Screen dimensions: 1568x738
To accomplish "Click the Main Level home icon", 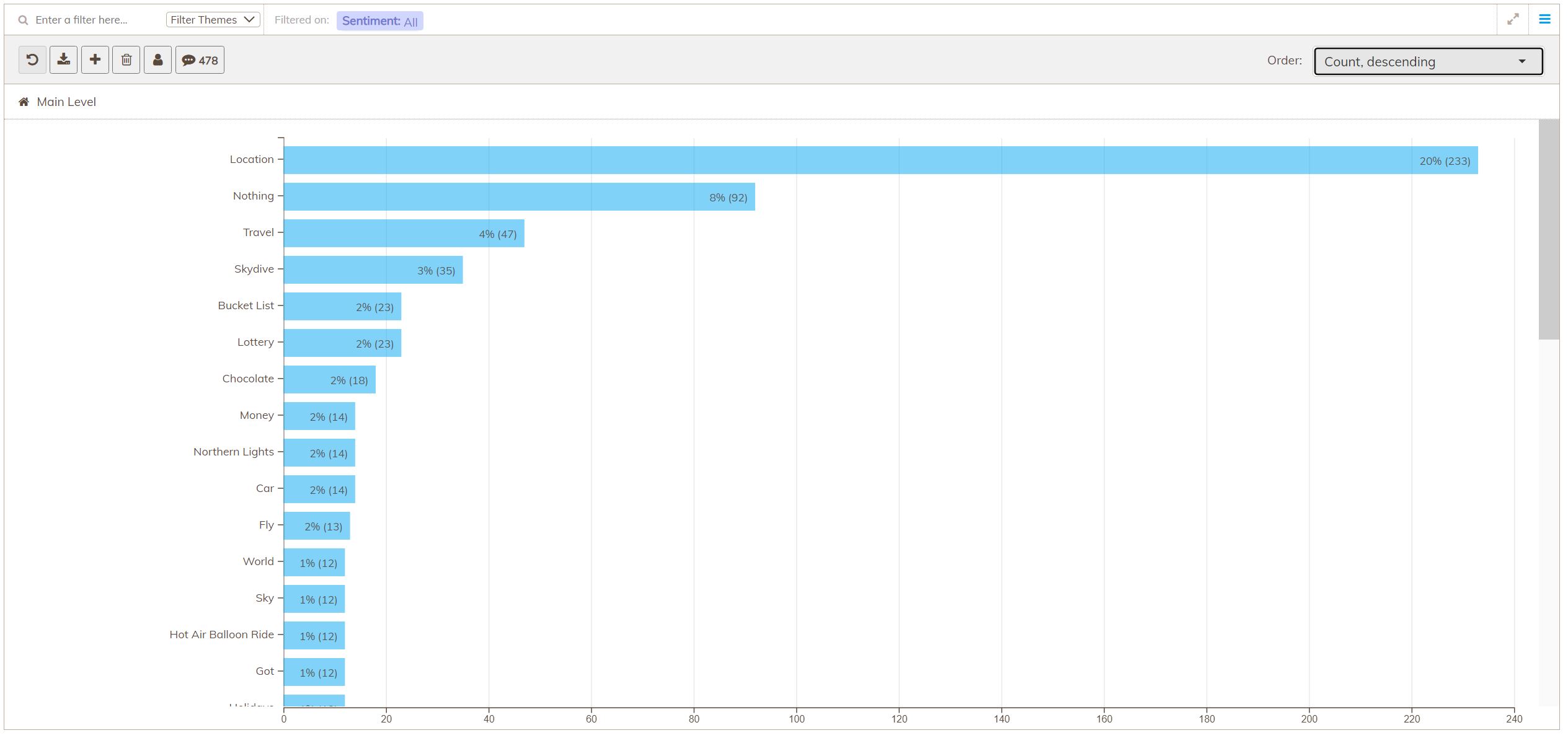I will [24, 102].
